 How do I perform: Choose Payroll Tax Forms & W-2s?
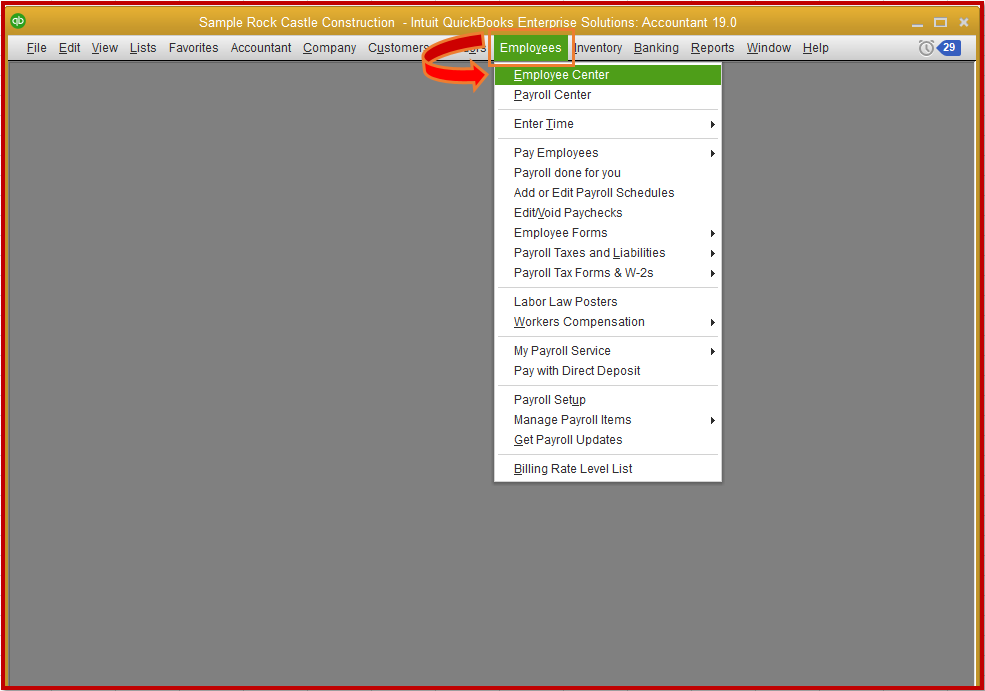click(607, 273)
